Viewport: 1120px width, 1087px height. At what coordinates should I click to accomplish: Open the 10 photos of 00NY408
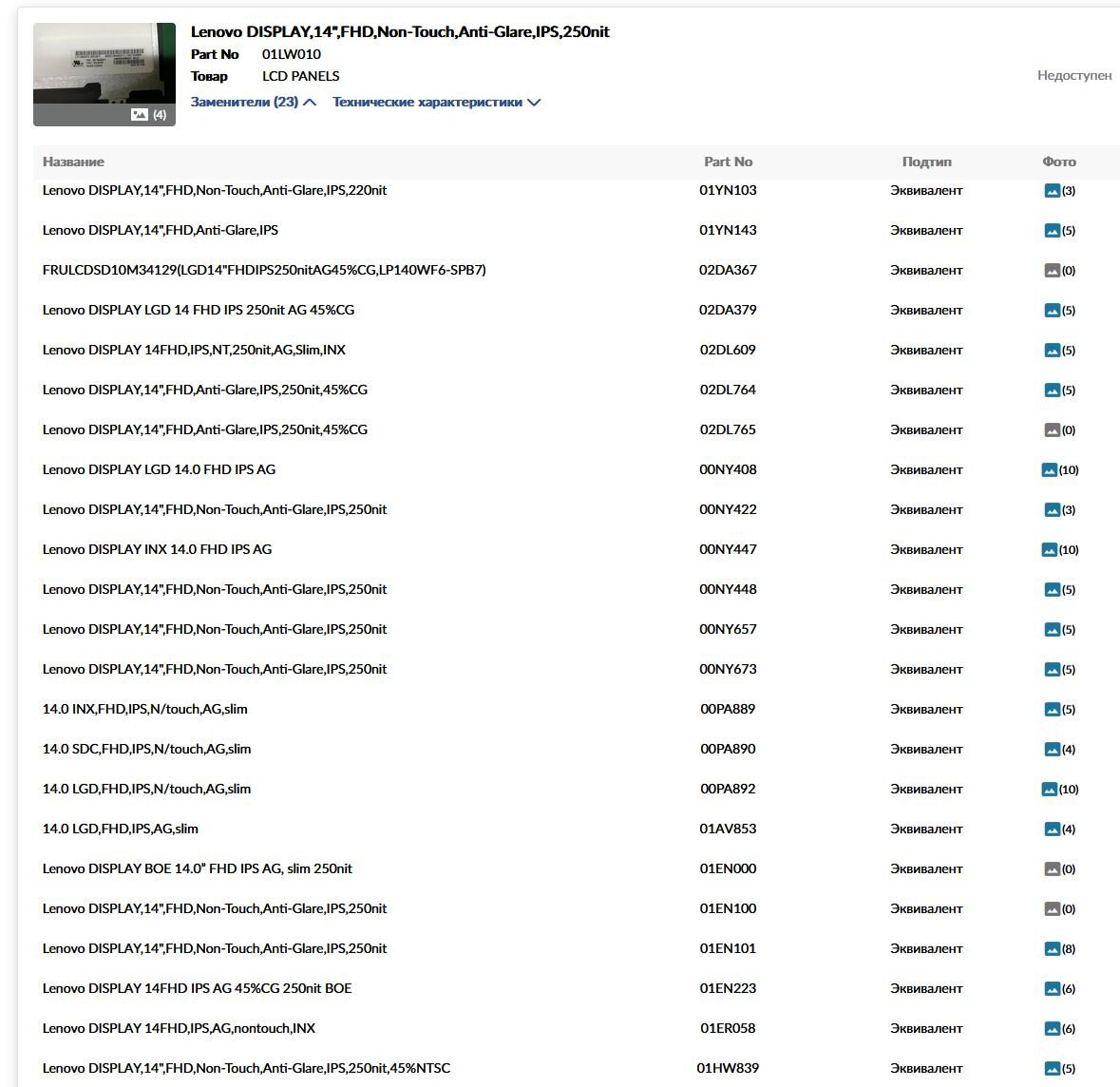point(1050,470)
